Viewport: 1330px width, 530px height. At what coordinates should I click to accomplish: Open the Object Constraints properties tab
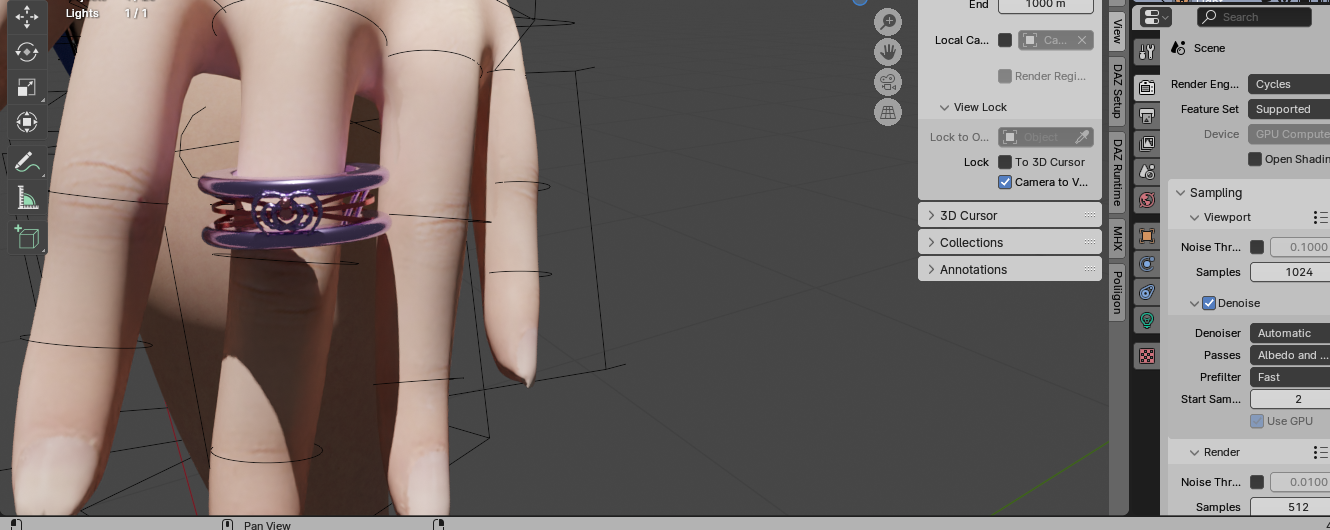tap(1147, 292)
